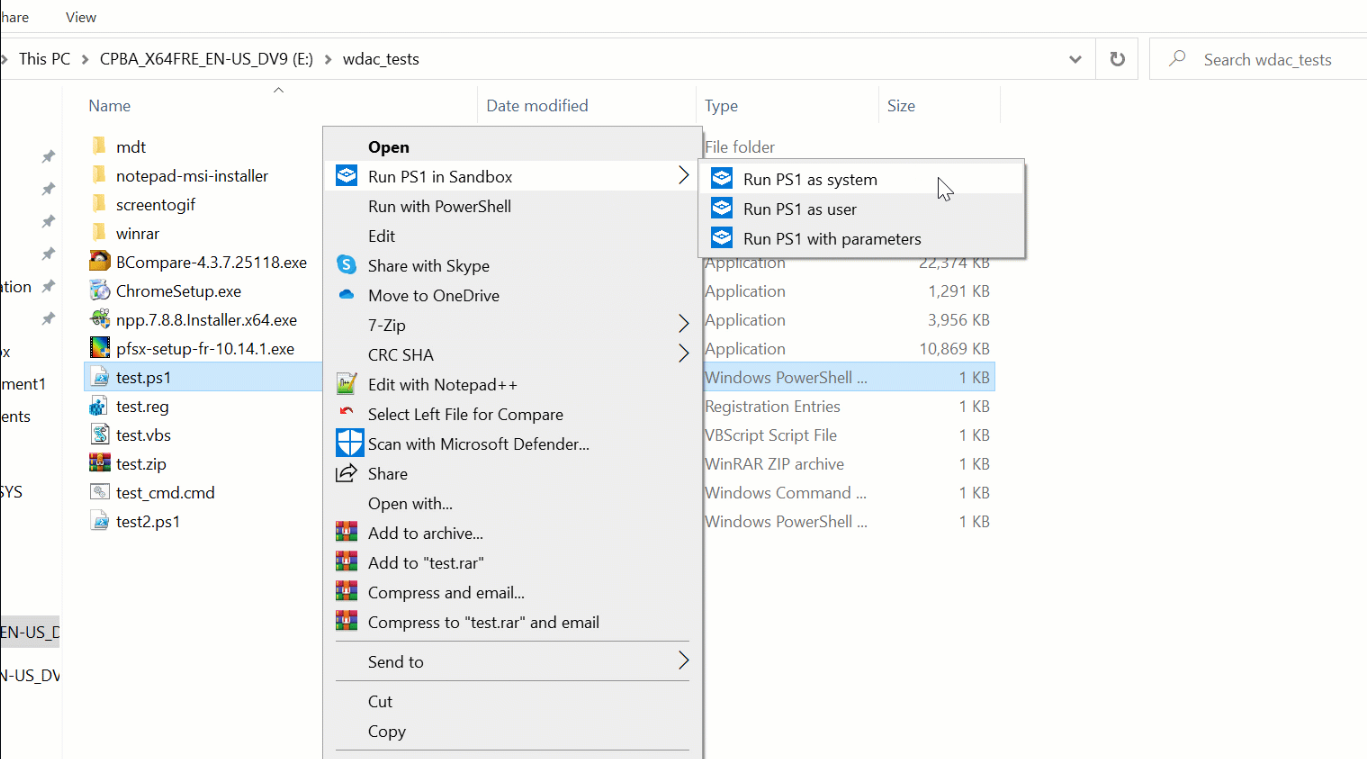This screenshot has height=759, width=1367.
Task: Click the OneDrive cloud icon in menu
Action: (x=346, y=295)
